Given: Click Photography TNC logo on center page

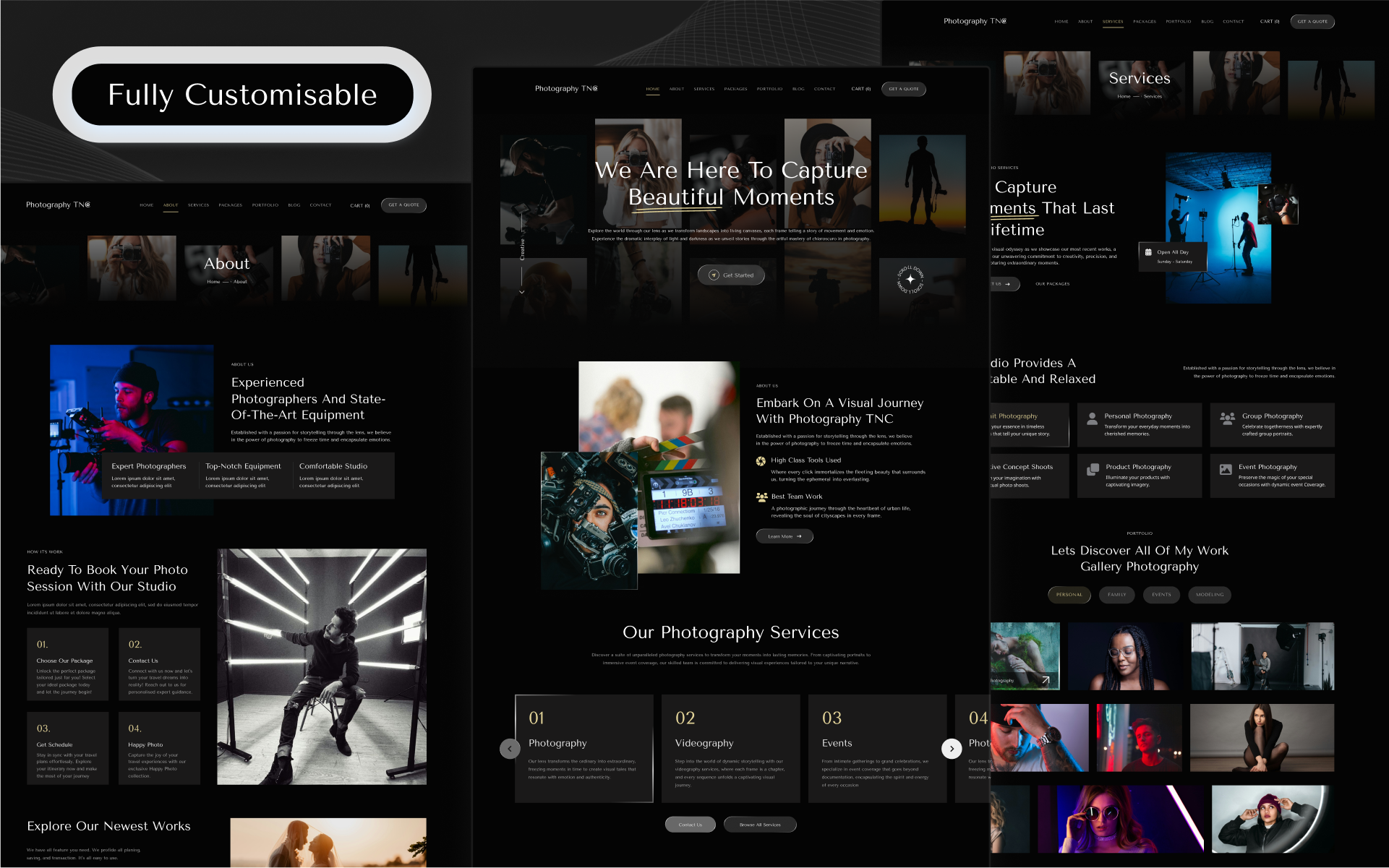Looking at the screenshot, I should point(566,89).
